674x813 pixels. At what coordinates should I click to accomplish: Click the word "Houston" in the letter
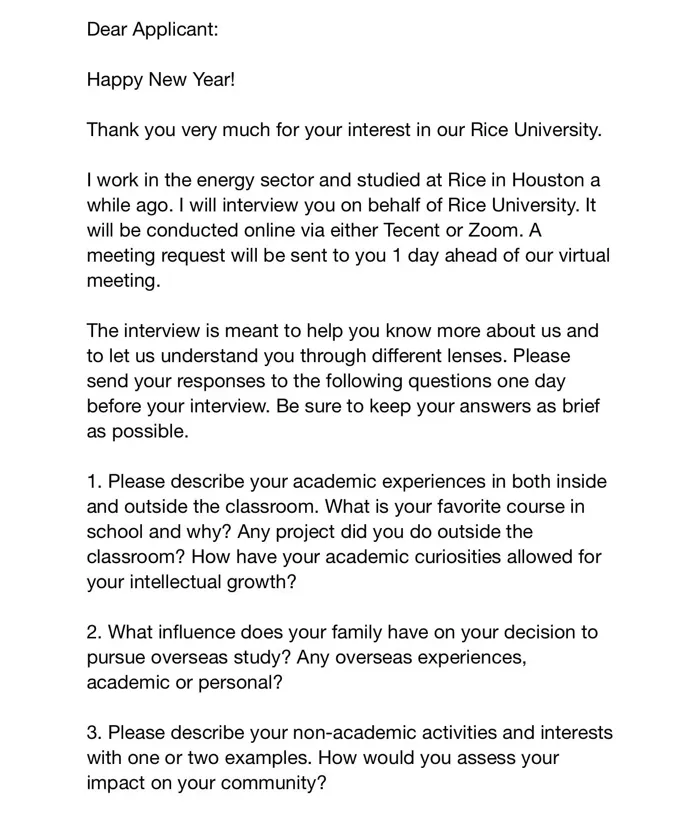pyautogui.click(x=548, y=180)
